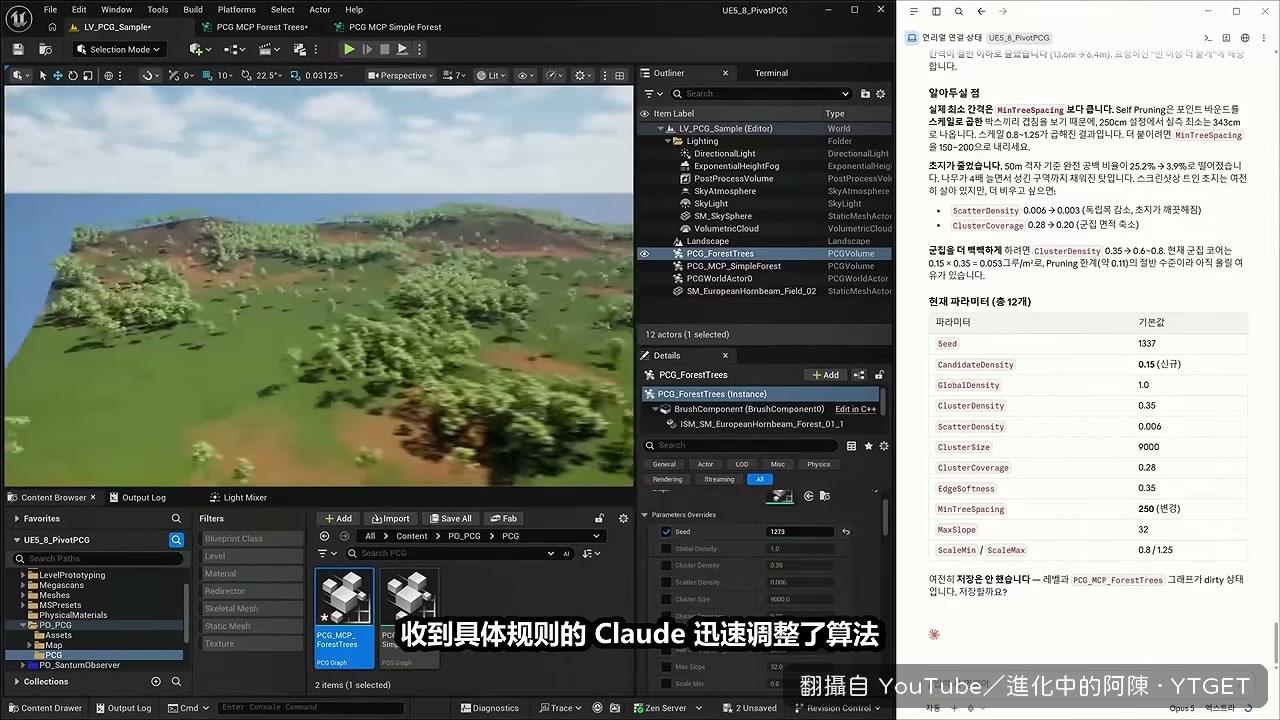The height and width of the screenshot is (720, 1280).
Task: Save the current level with the floppy disk icon
Action: 17,49
